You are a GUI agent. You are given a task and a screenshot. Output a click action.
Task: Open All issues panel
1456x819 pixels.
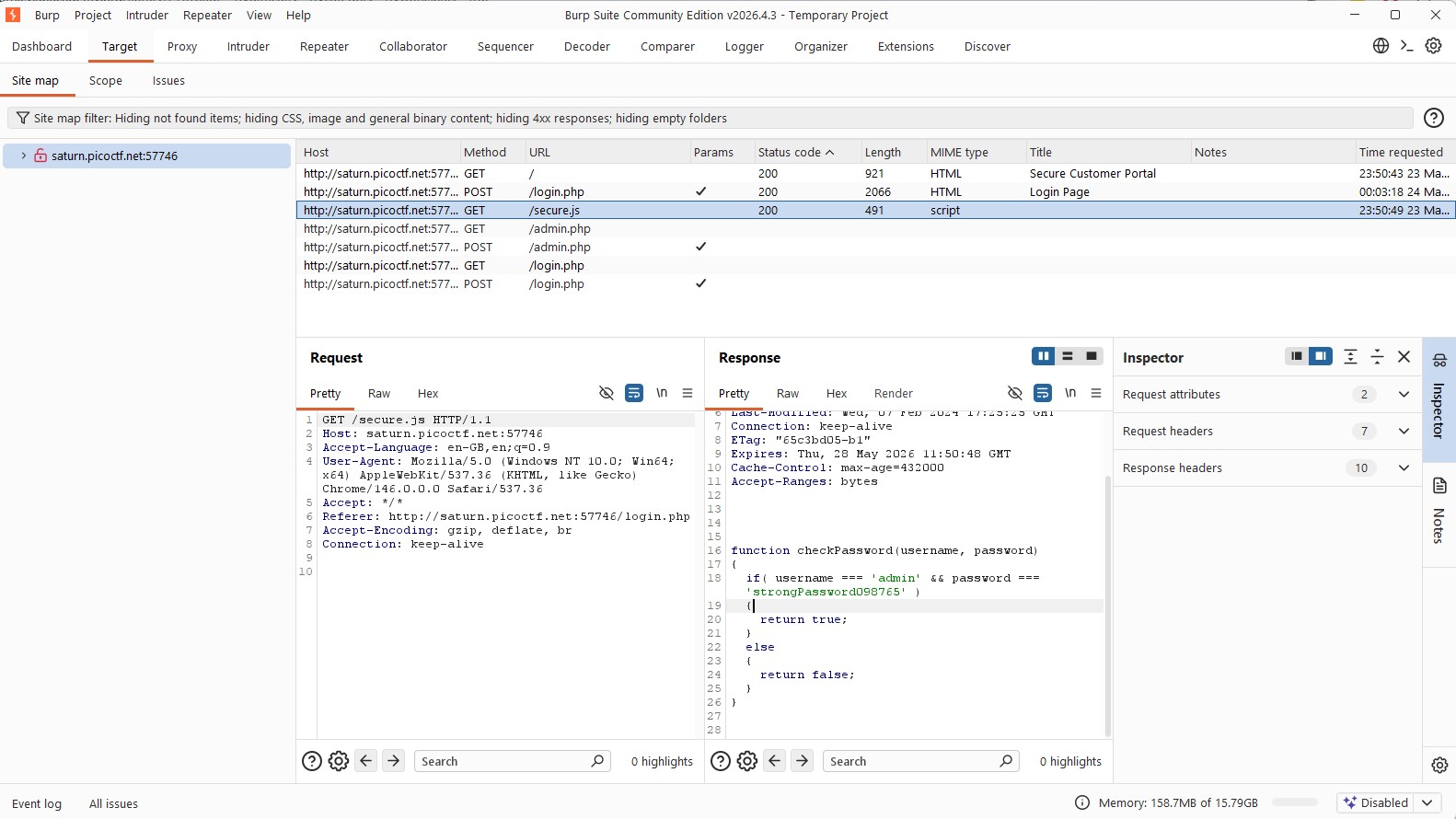[x=113, y=803]
